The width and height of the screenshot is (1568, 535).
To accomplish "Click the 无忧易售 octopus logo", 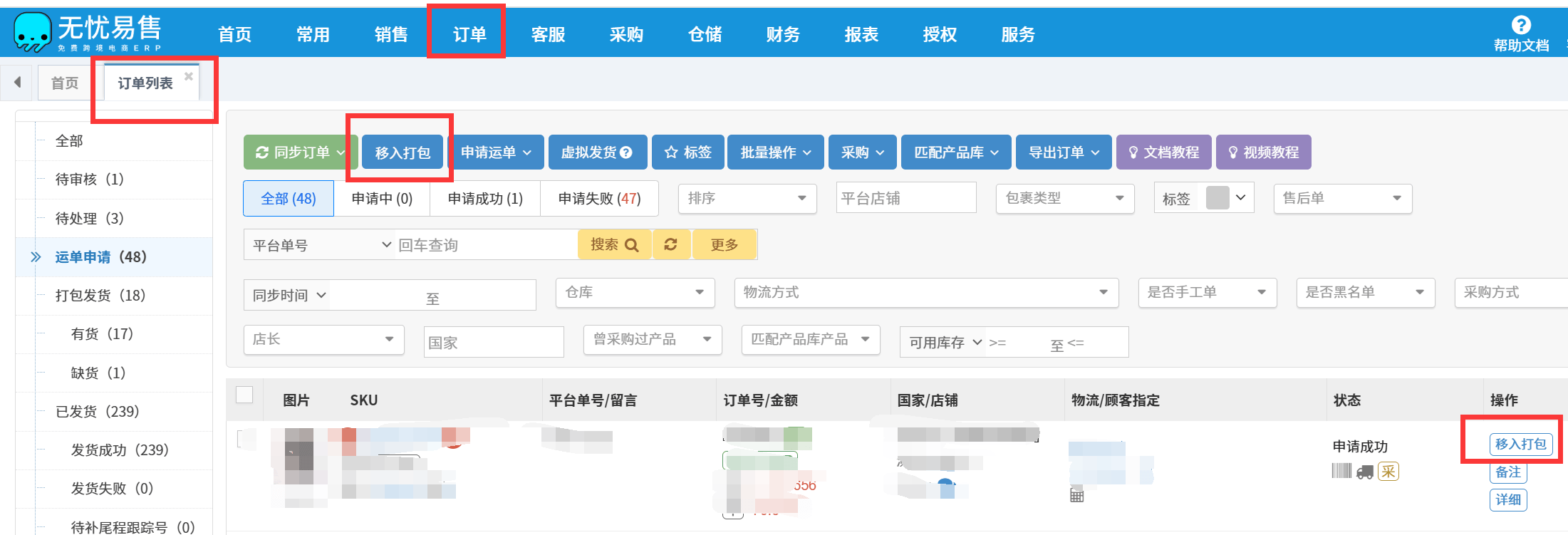I will pyautogui.click(x=33, y=32).
